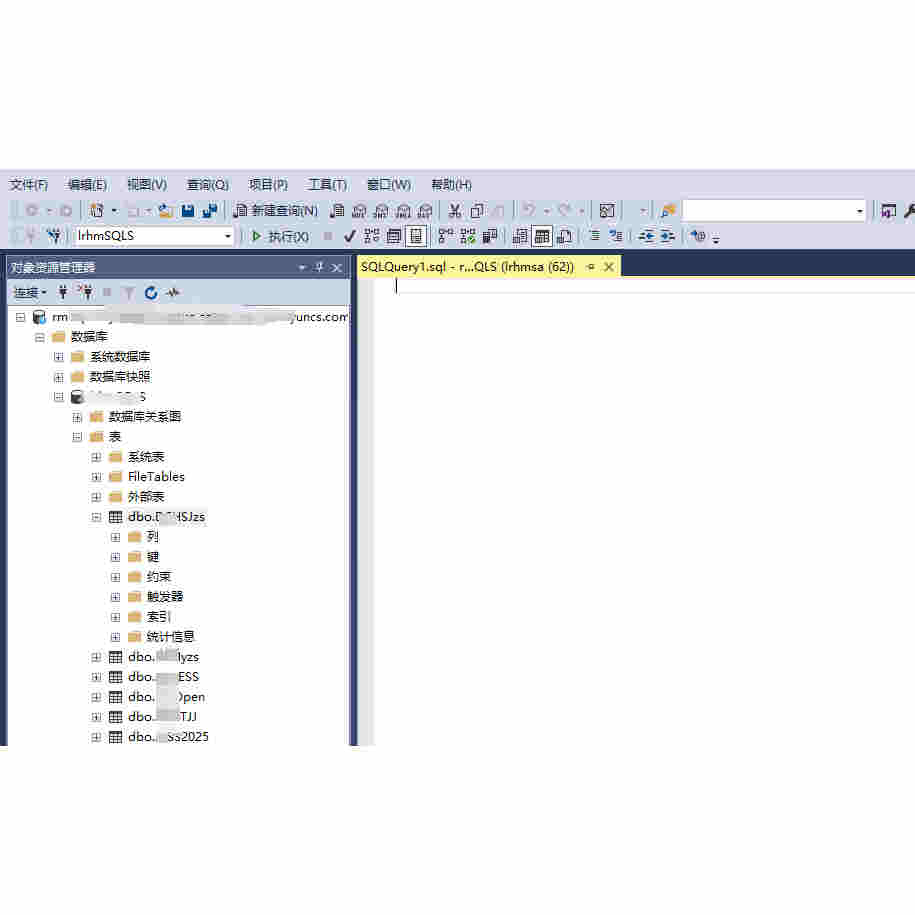Click the New Project icon
Viewport: 915px width, 915px height.
[97, 211]
